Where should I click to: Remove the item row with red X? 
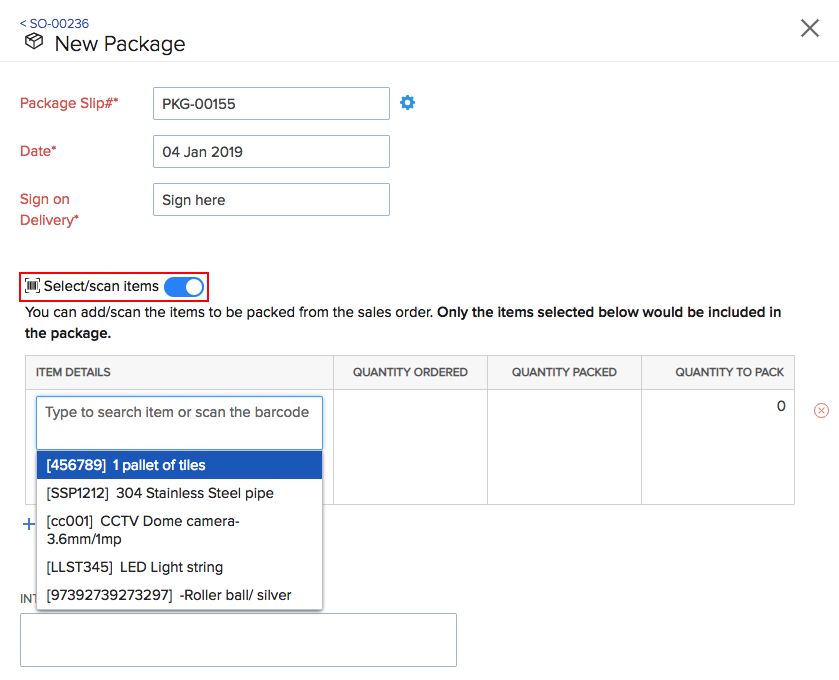(x=821, y=410)
